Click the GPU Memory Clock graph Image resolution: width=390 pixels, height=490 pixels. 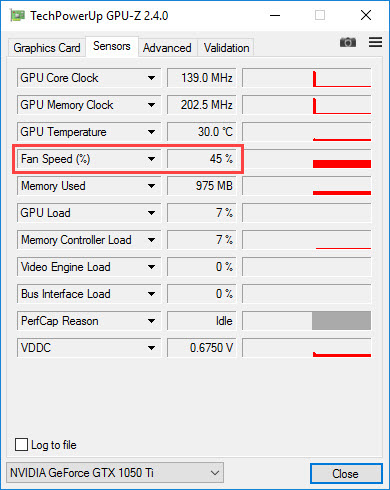pyautogui.click(x=307, y=105)
